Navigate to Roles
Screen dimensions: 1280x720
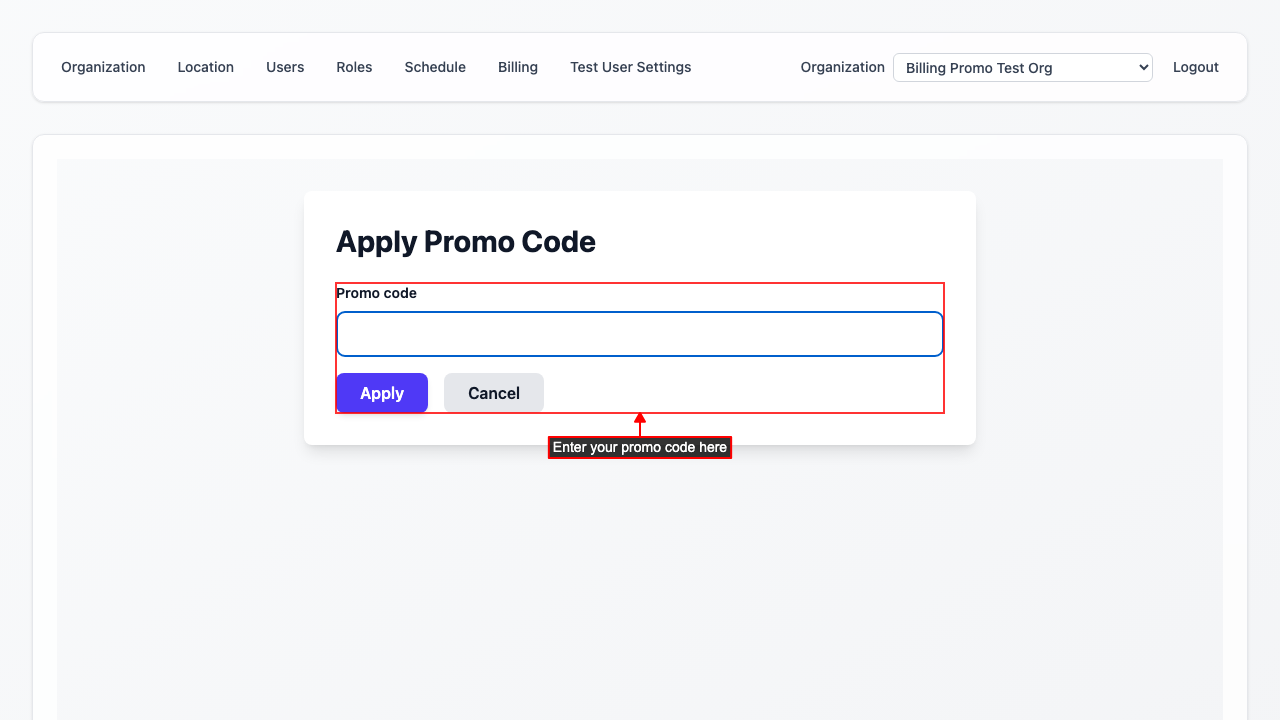pyautogui.click(x=354, y=67)
